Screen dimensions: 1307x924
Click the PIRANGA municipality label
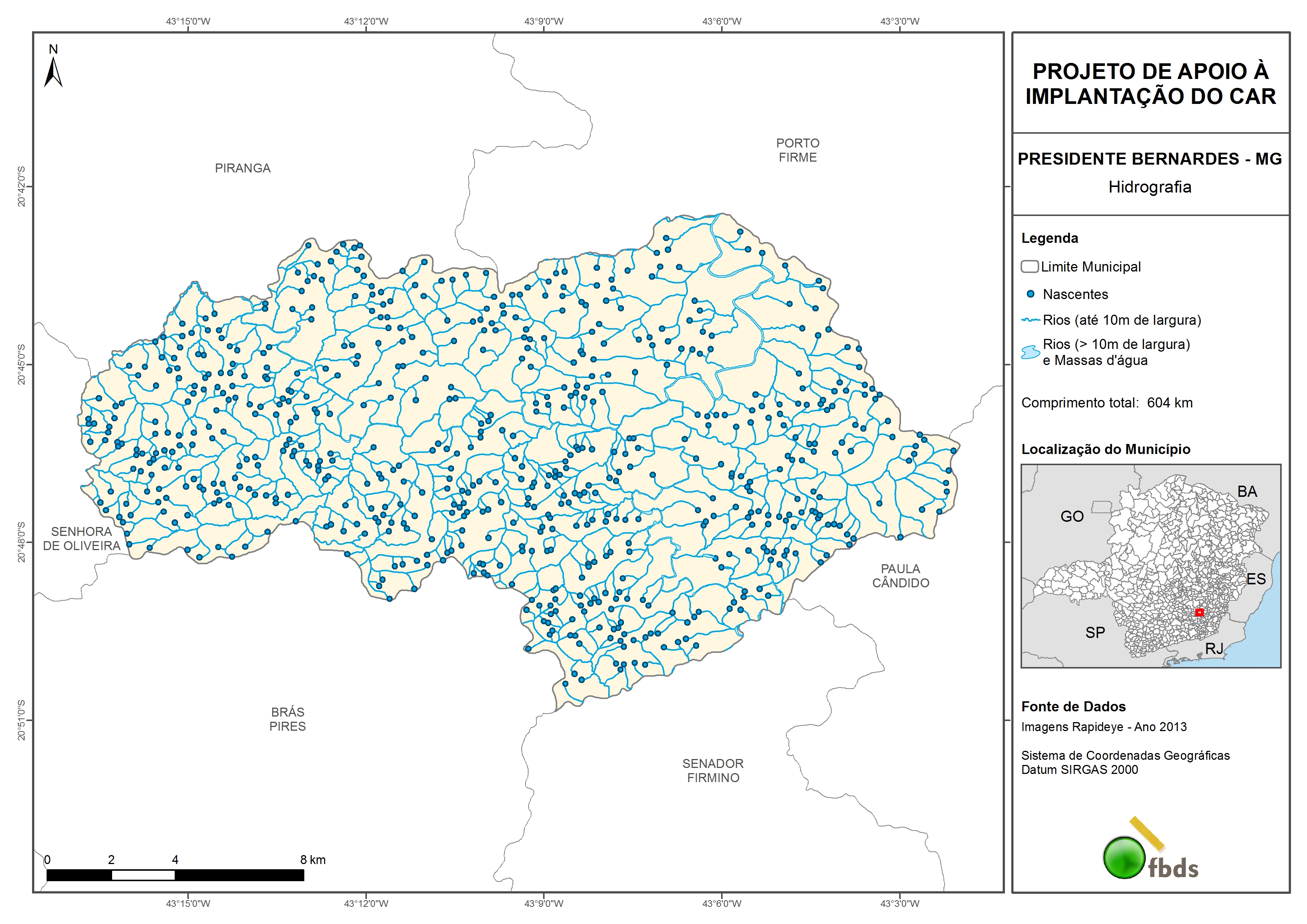[x=242, y=168]
